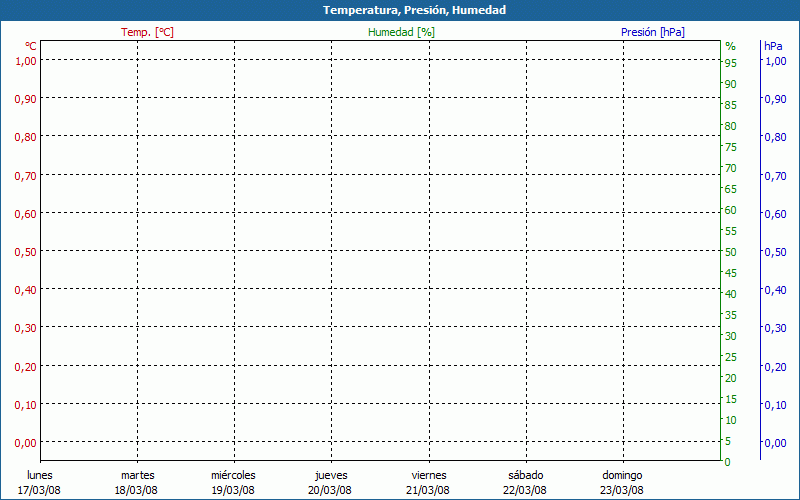Click the "domingo 23/03/08" date label
This screenshot has height=500, width=800.
point(622,482)
